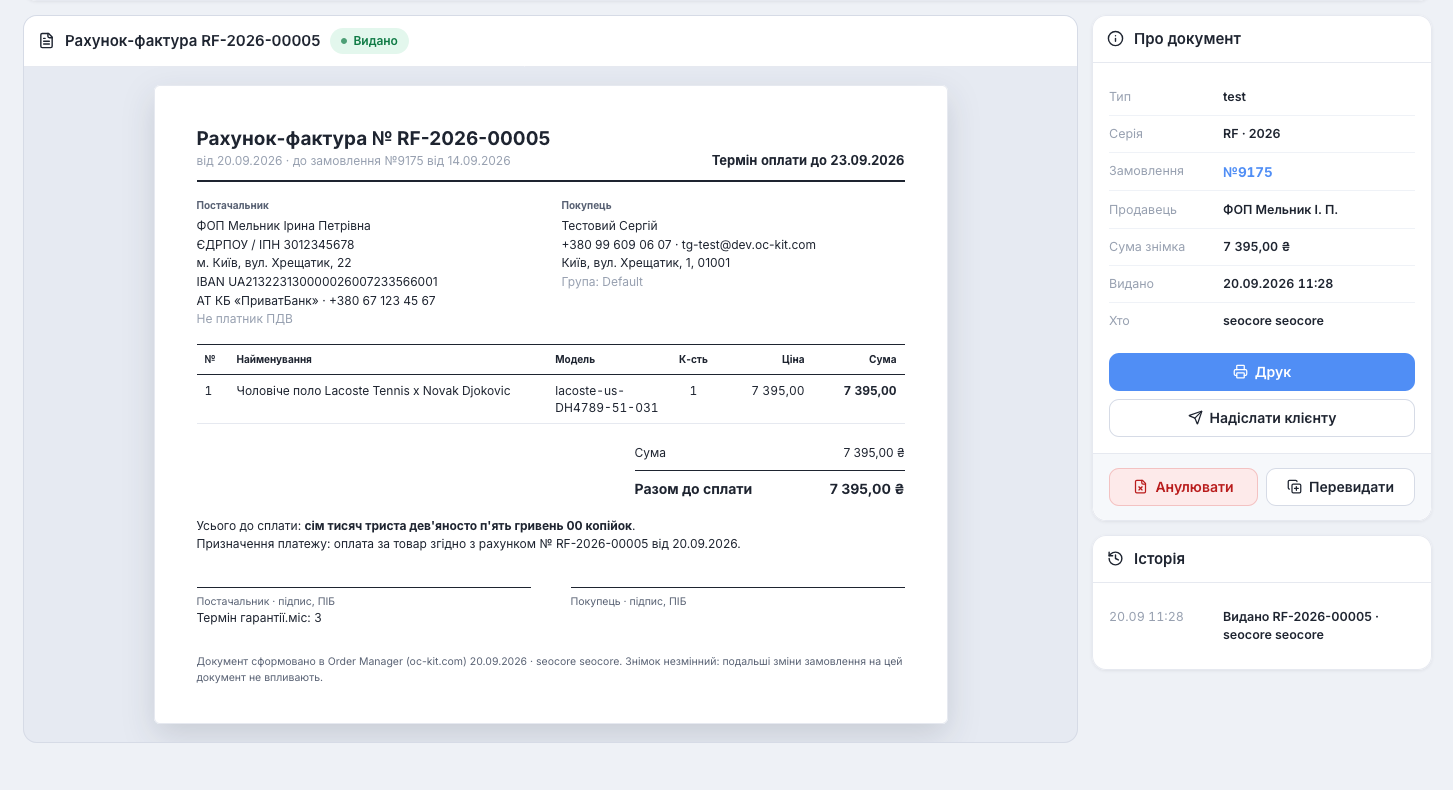Click the Найменування column header
The height and width of the screenshot is (790, 1453).
click(x=274, y=359)
